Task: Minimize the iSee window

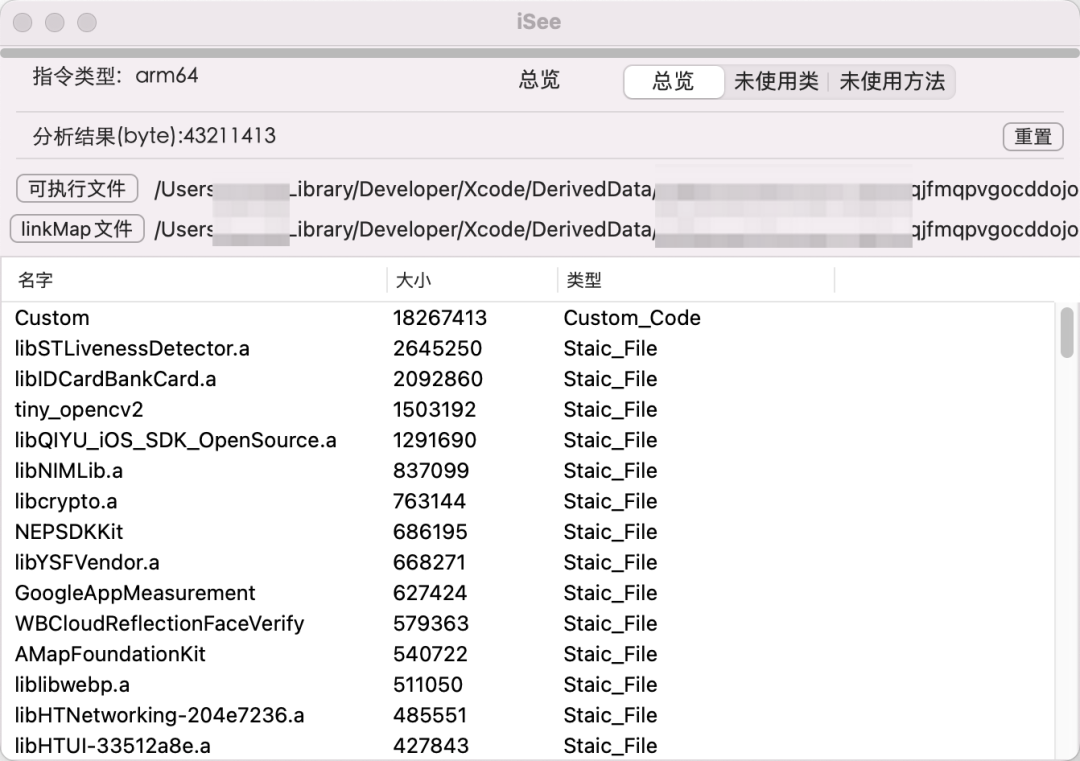Action: 54,22
